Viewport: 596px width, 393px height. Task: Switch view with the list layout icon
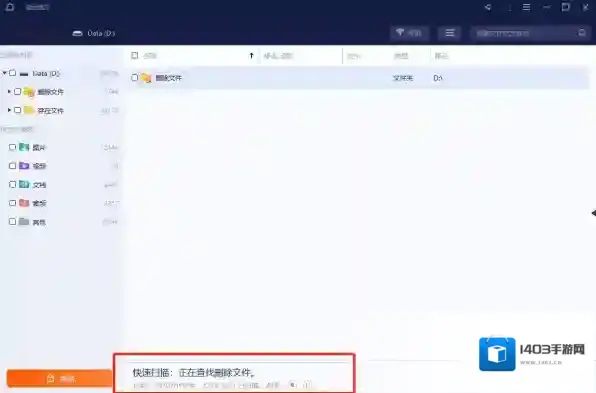point(450,33)
